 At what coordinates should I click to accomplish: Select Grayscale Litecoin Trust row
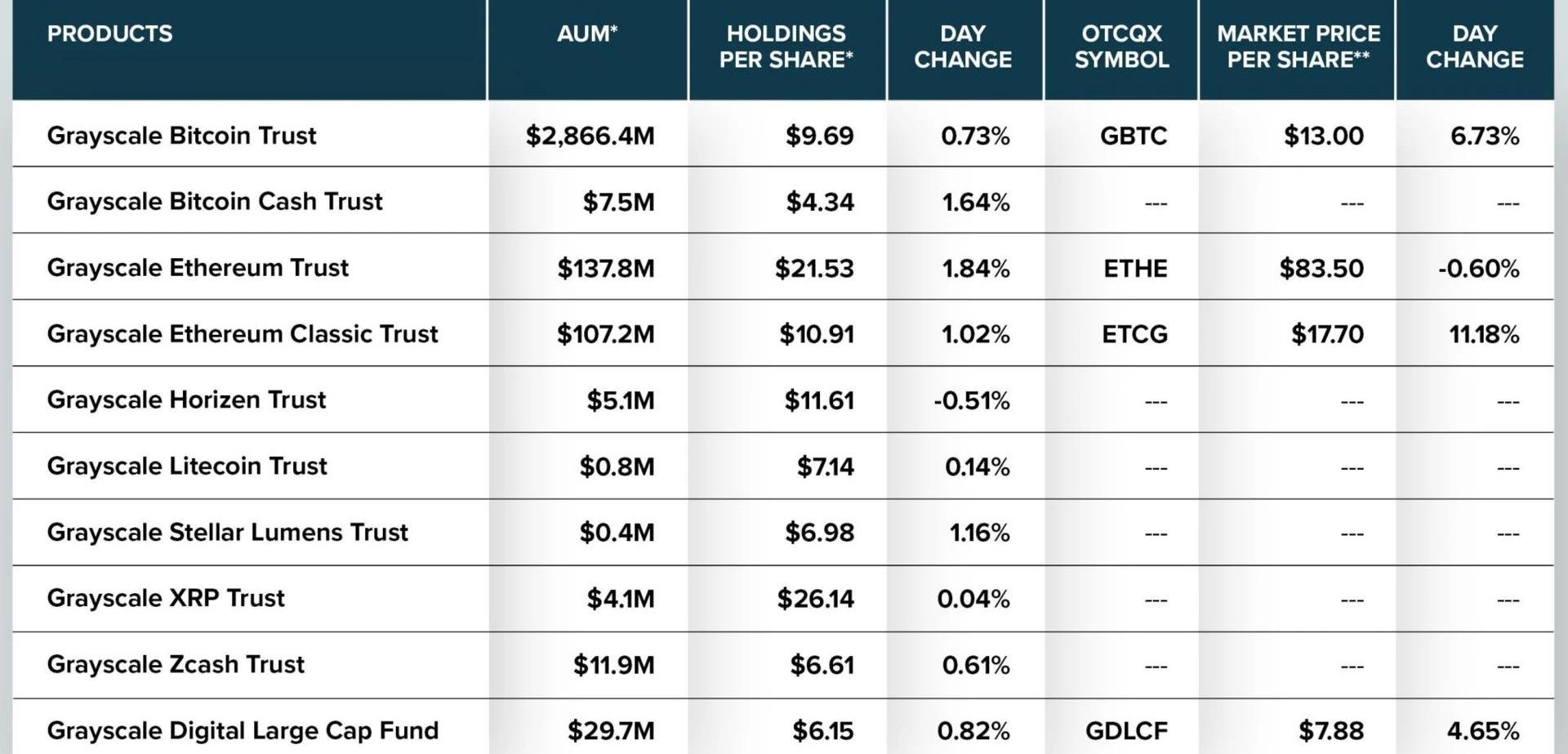(187, 466)
